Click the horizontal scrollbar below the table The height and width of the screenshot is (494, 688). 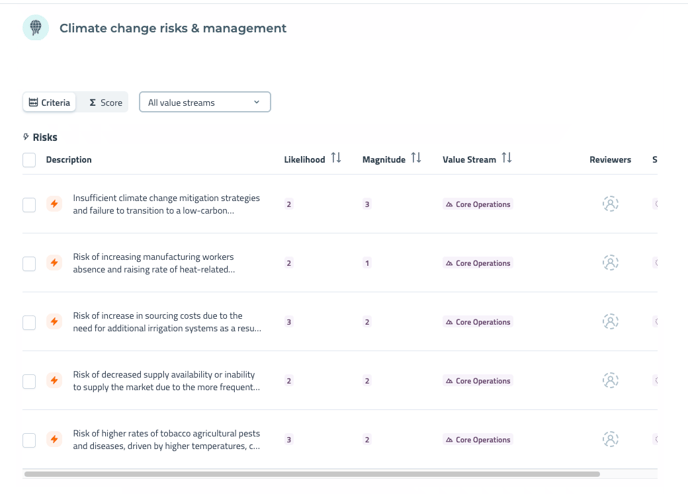click(x=312, y=474)
